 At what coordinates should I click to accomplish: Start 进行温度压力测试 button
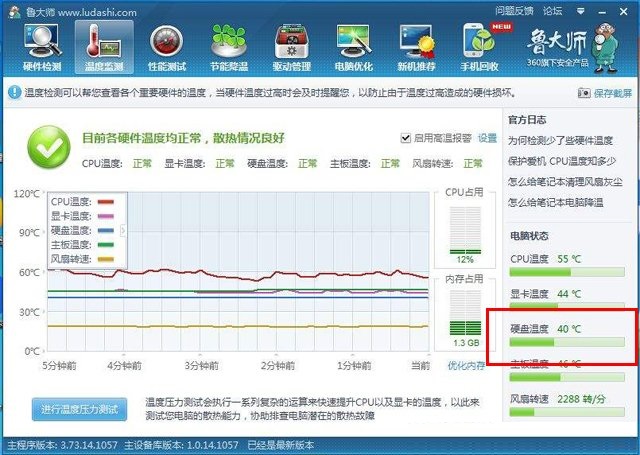point(80,409)
